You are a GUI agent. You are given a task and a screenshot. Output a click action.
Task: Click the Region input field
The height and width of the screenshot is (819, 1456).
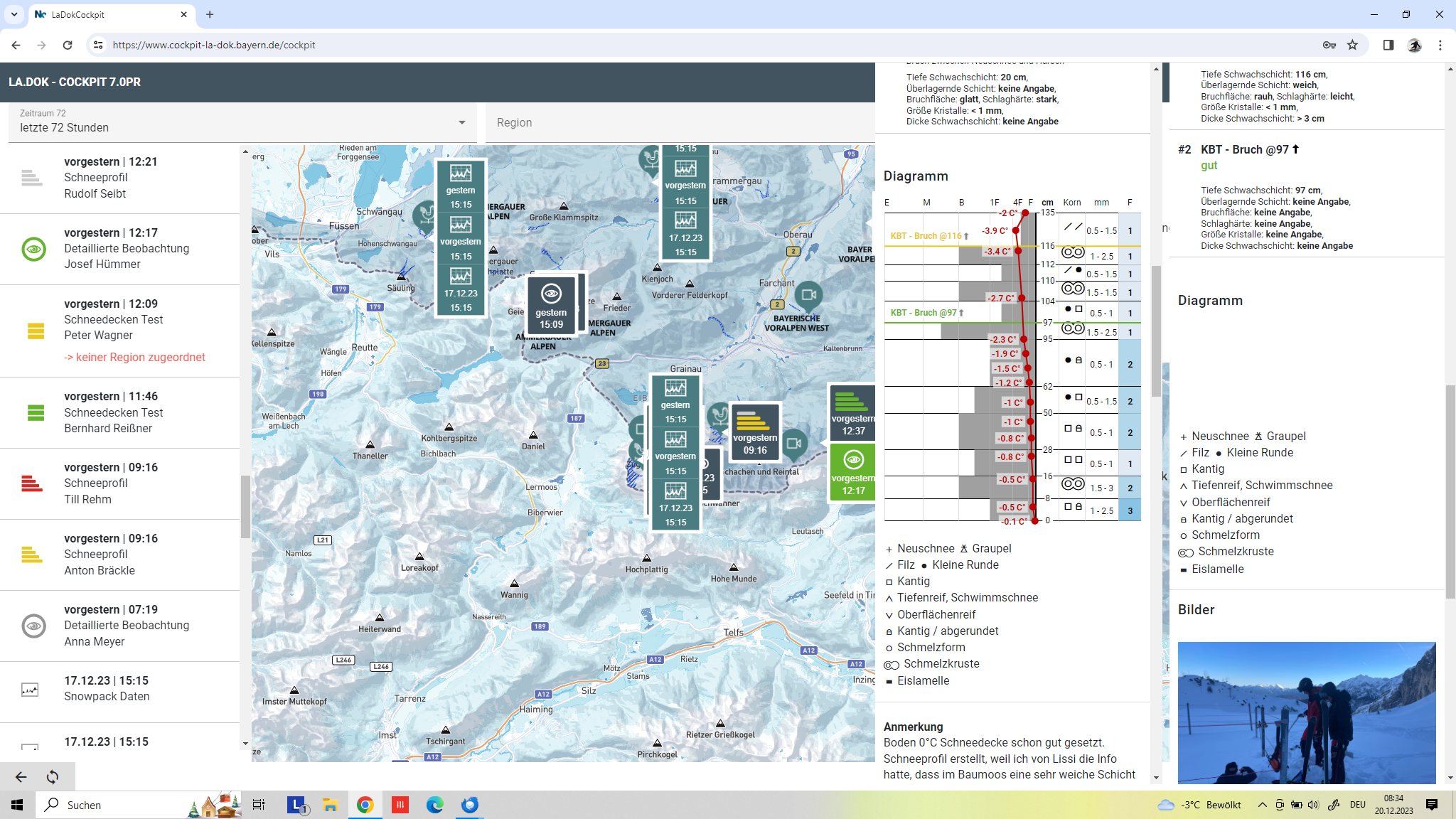coord(680,122)
